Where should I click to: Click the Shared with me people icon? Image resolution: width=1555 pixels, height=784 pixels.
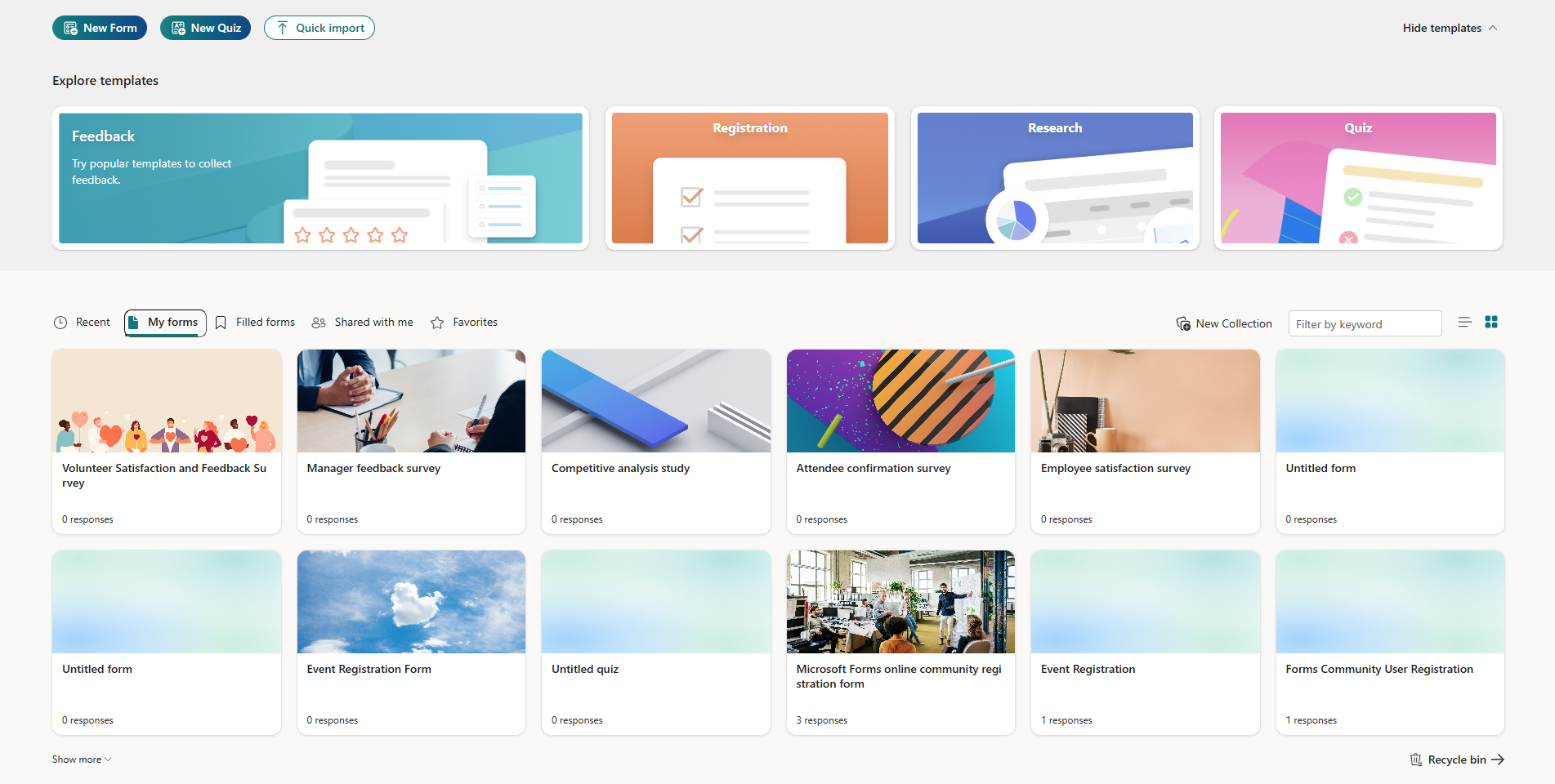coord(319,323)
